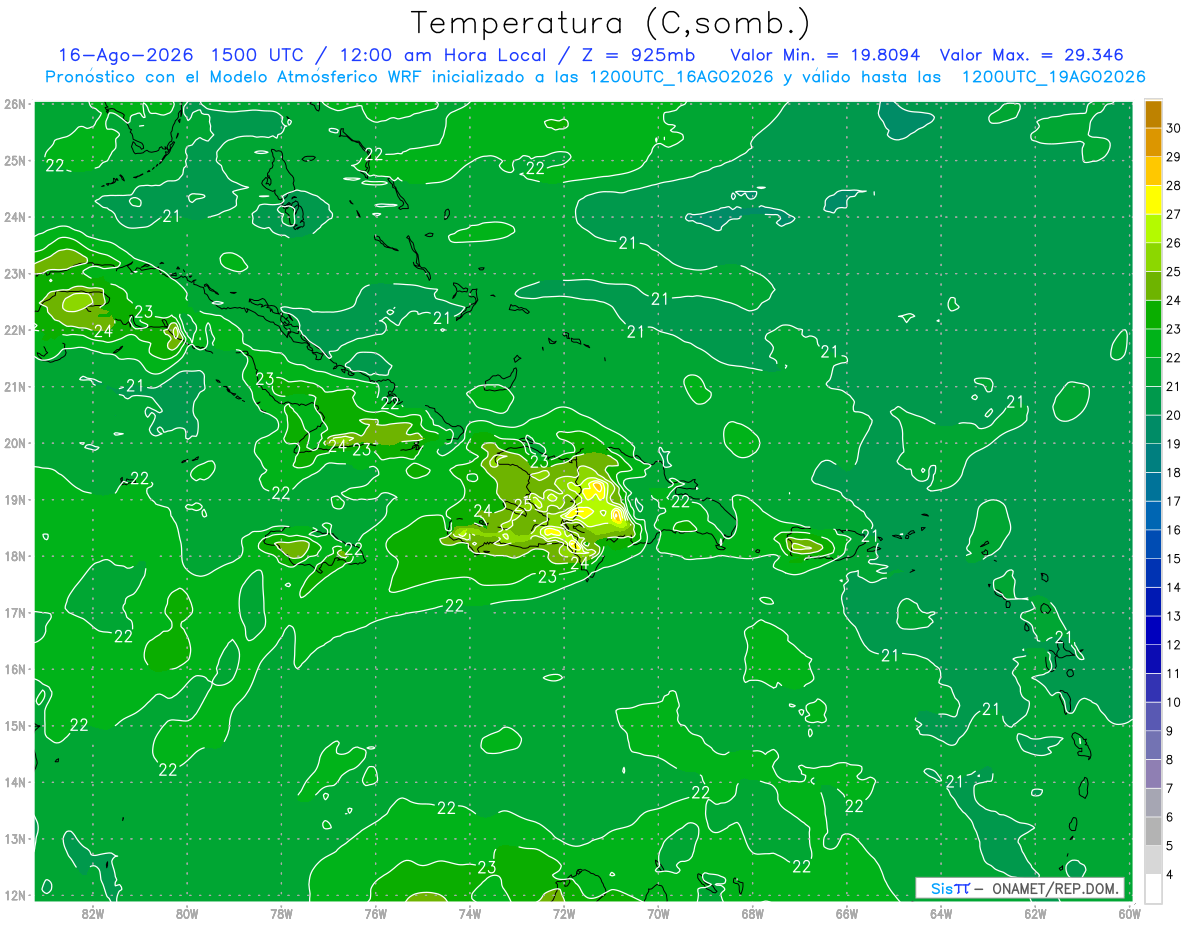Click the "20N" latitude axis label
1200x927 pixels.
tap(14, 443)
